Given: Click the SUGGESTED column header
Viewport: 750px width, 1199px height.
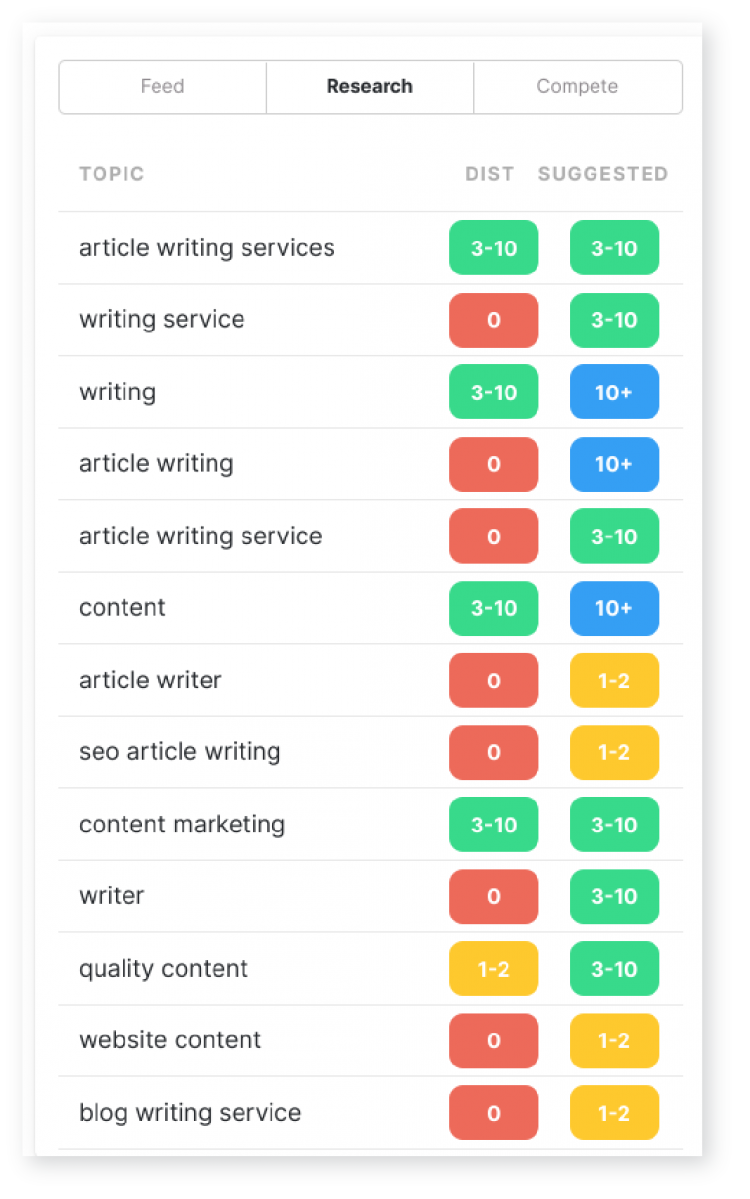Looking at the screenshot, I should [603, 174].
